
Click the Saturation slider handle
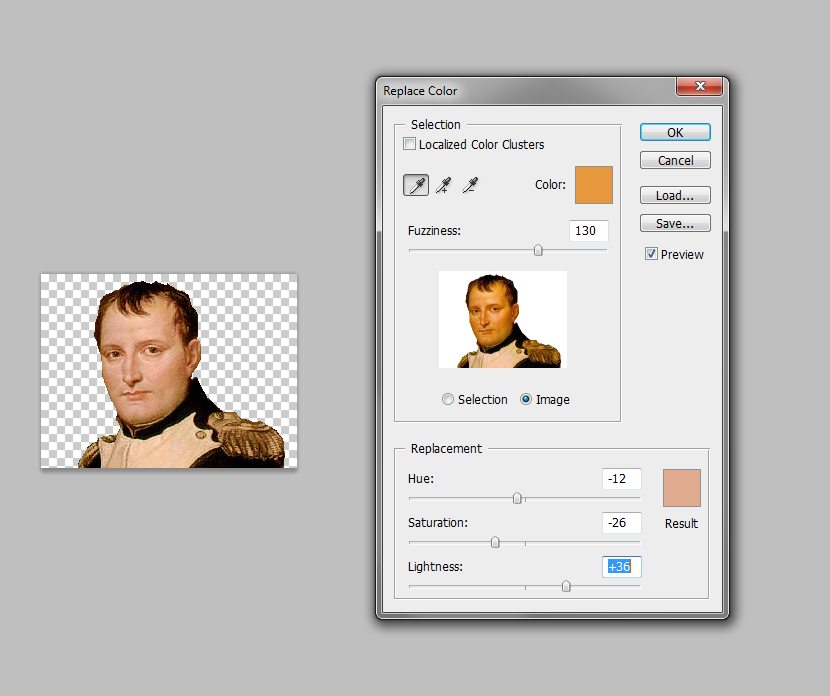[x=495, y=542]
